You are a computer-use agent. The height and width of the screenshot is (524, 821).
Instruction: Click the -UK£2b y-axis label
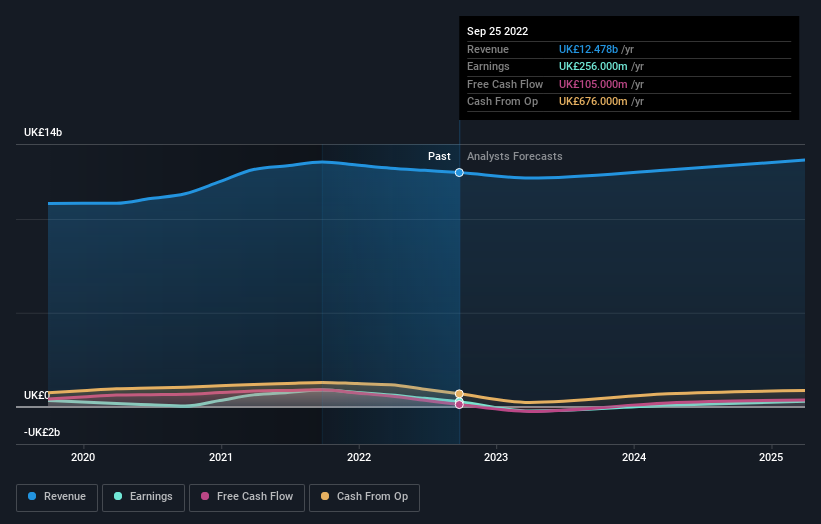tap(42, 432)
